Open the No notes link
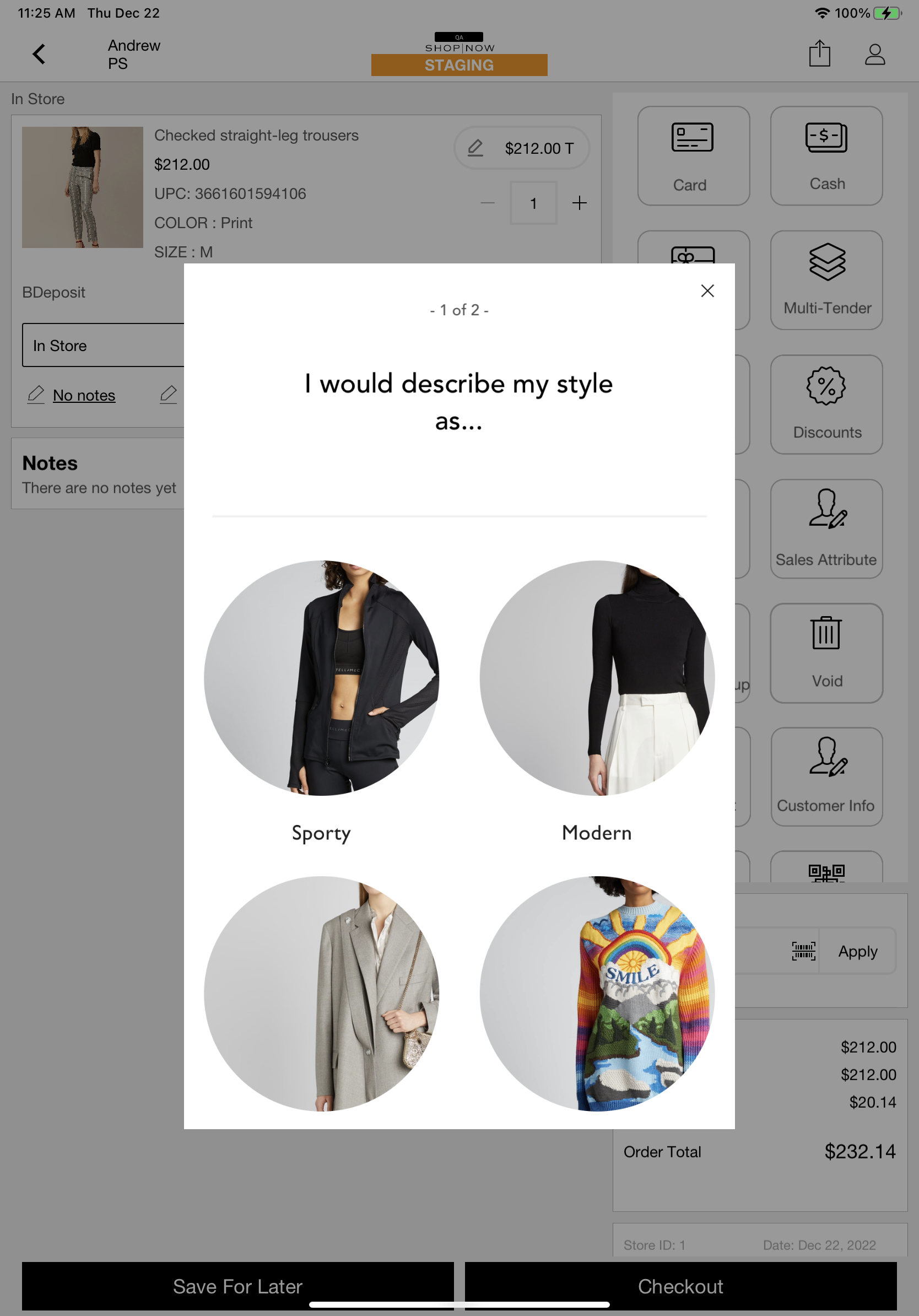Screen dimensions: 919x1316 click(x=84, y=396)
